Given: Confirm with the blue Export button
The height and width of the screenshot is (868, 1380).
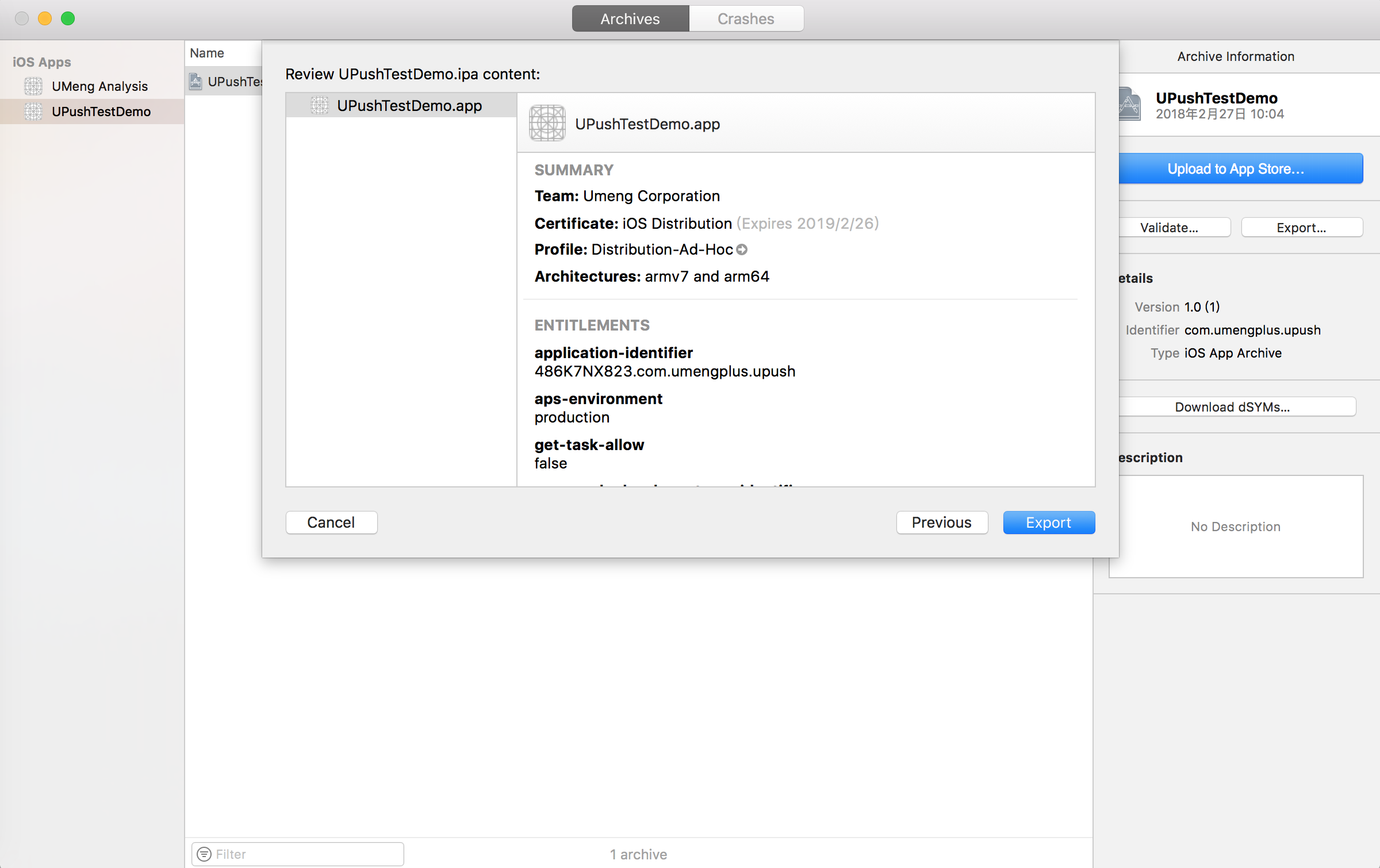Looking at the screenshot, I should [x=1049, y=523].
